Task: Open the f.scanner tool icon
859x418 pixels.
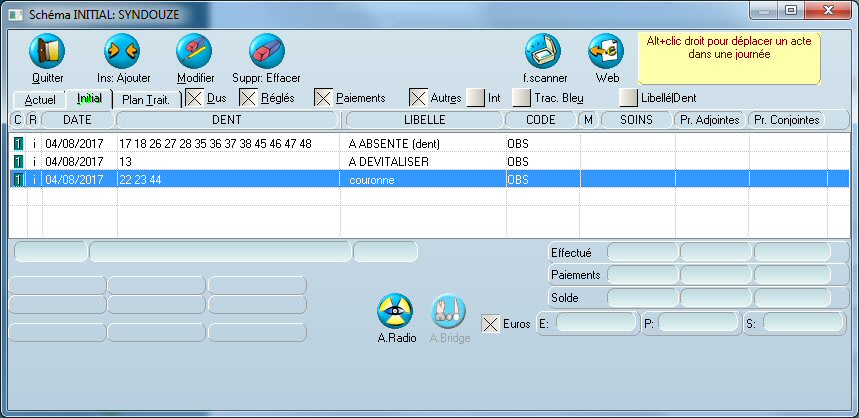Action: [543, 51]
